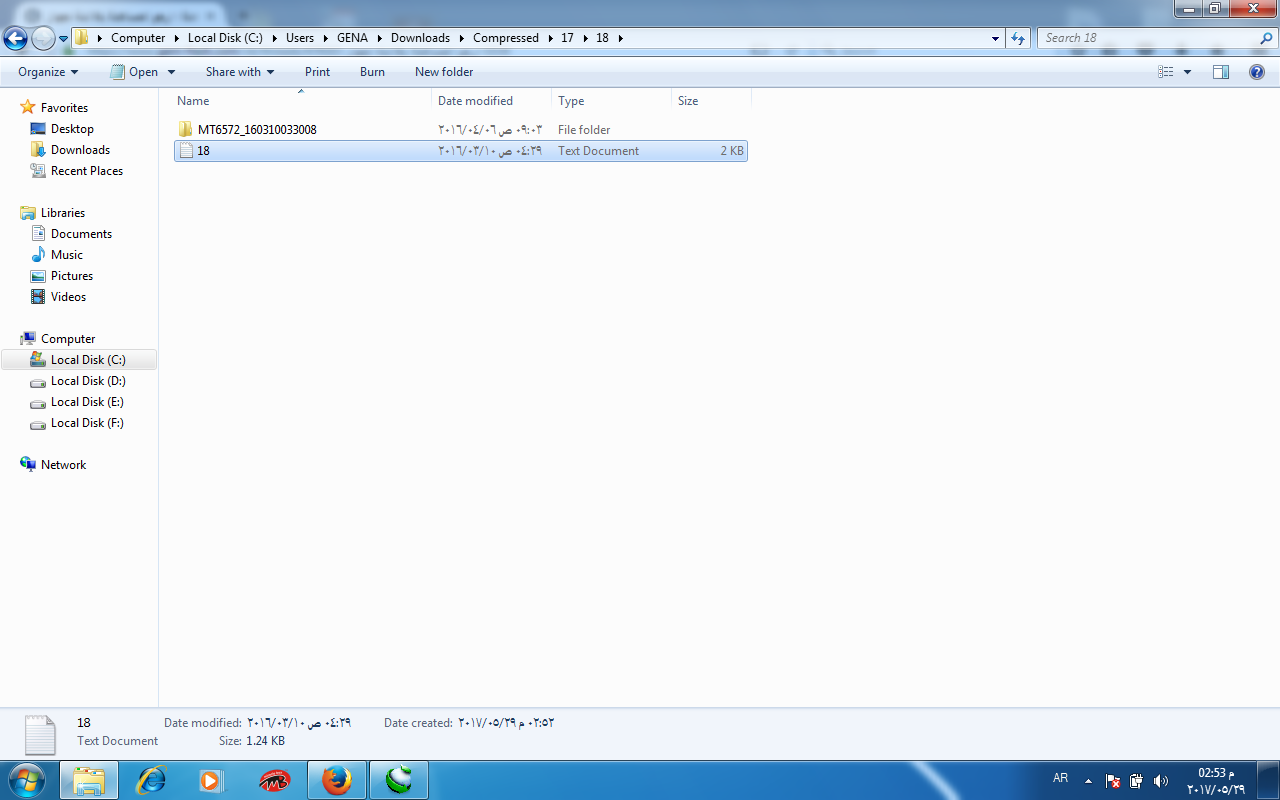1280x800 pixels.
Task: Click the Forward arrow navigation button
Action: pos(43,39)
